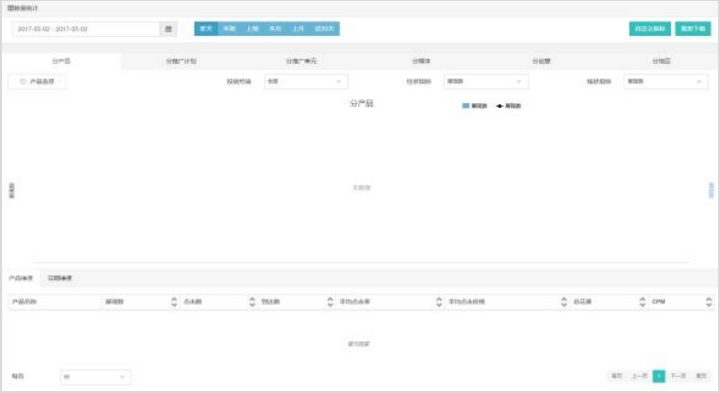Select the 今天 quick date button
720x393 pixels.
point(206,29)
